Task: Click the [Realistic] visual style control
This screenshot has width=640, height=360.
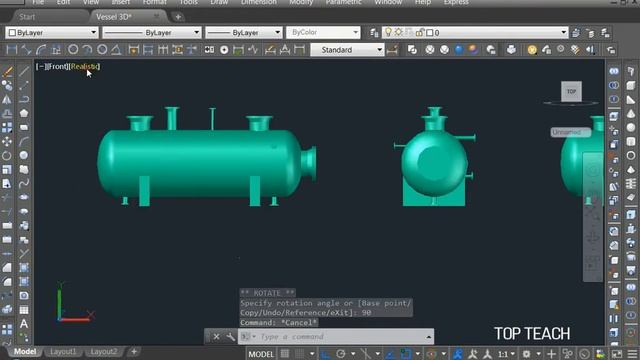Action: coord(84,66)
